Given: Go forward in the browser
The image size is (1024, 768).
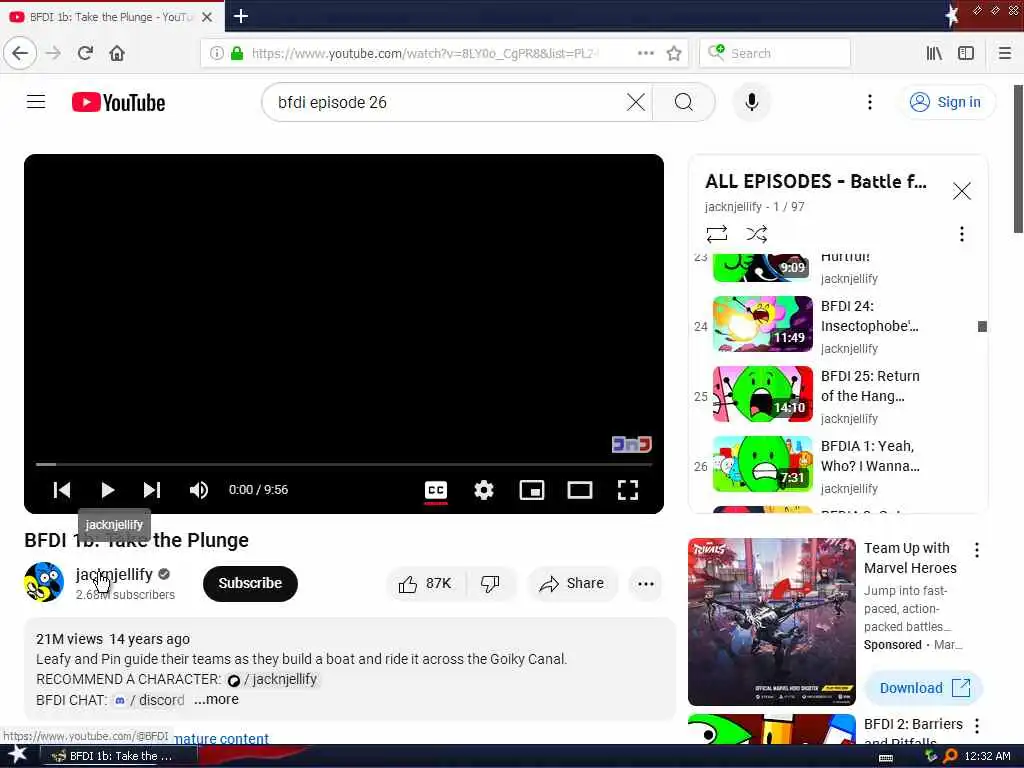Looking at the screenshot, I should (x=54, y=53).
